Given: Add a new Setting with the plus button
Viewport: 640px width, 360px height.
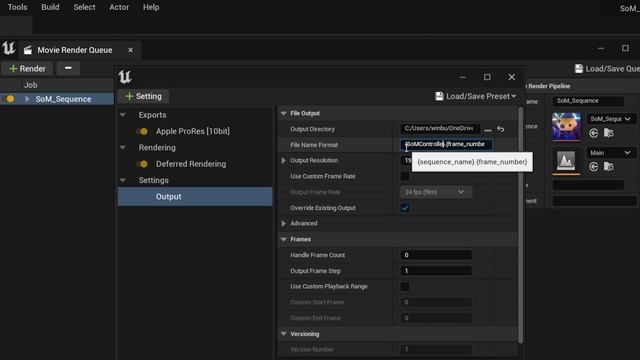Looking at the screenshot, I should 144,96.
